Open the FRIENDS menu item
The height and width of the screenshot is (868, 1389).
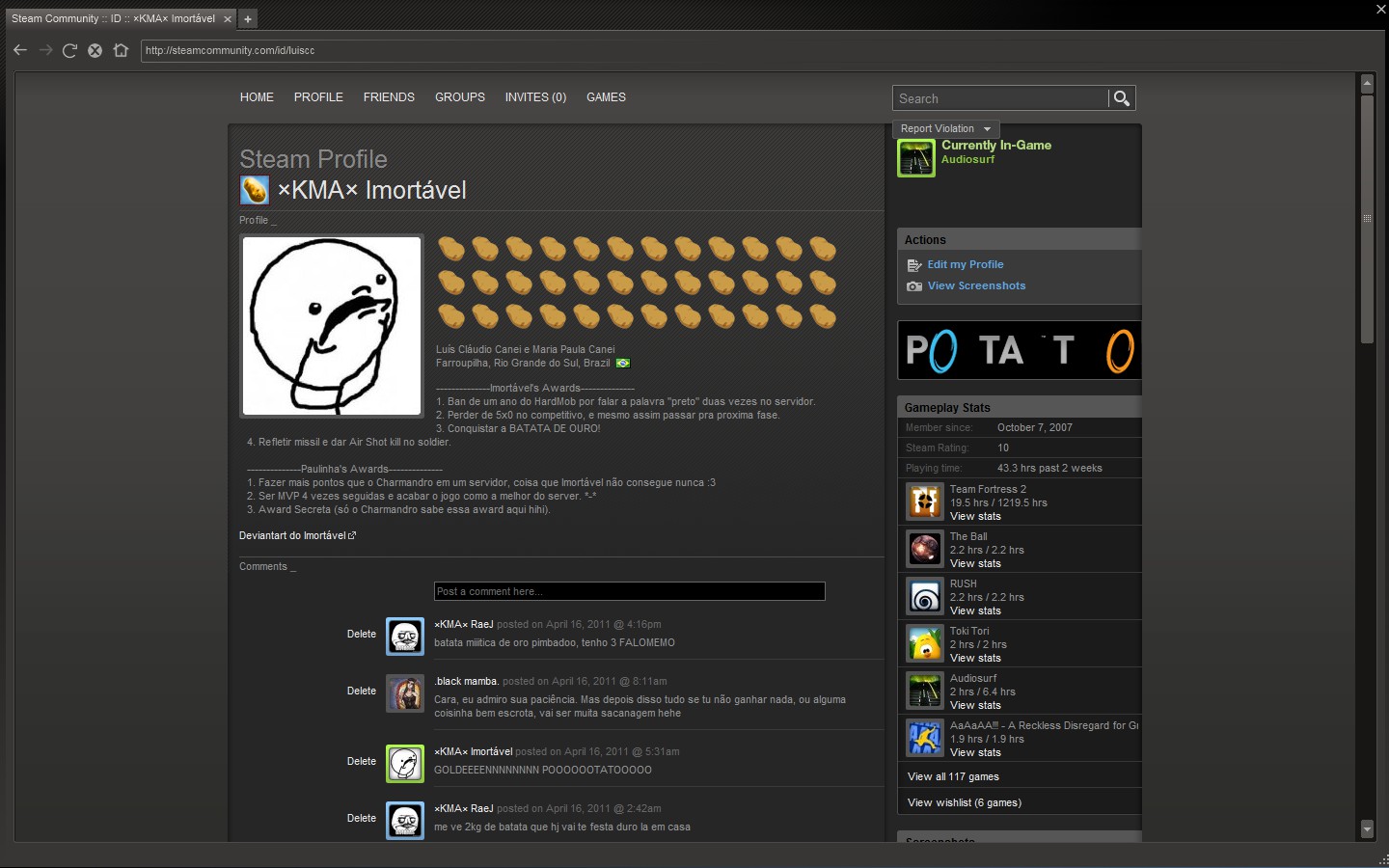click(x=389, y=97)
